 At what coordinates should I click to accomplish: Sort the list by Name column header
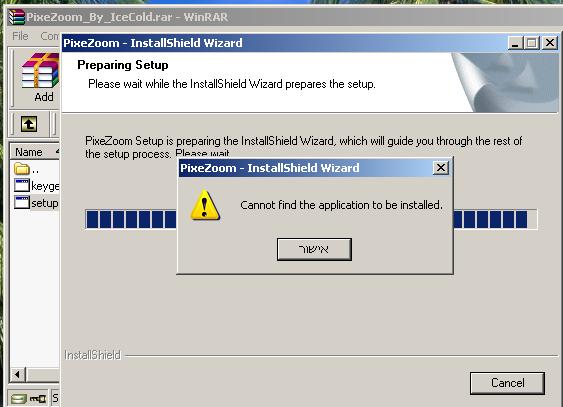point(34,152)
